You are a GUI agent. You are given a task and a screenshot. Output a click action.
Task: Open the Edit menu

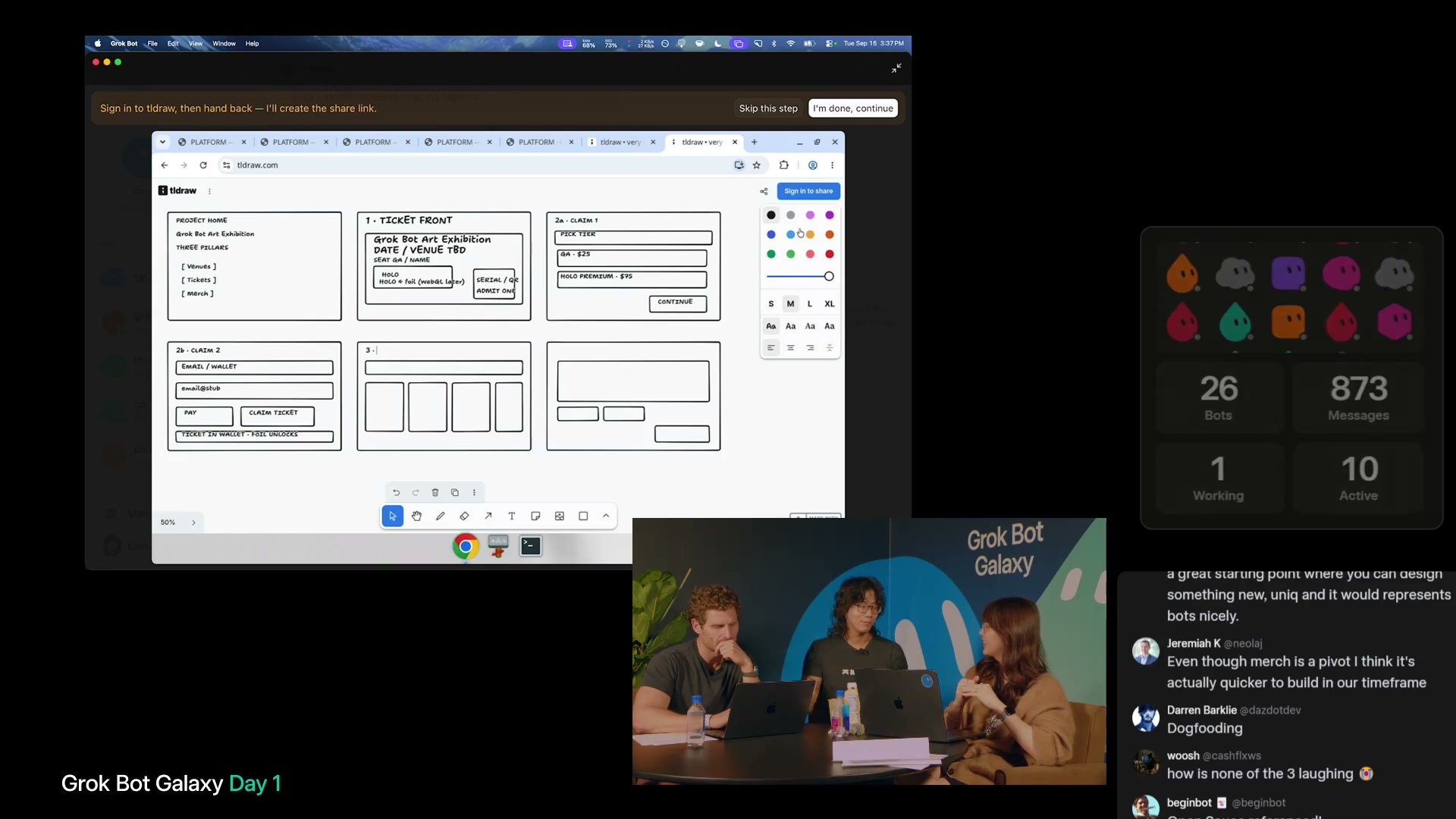(x=174, y=44)
